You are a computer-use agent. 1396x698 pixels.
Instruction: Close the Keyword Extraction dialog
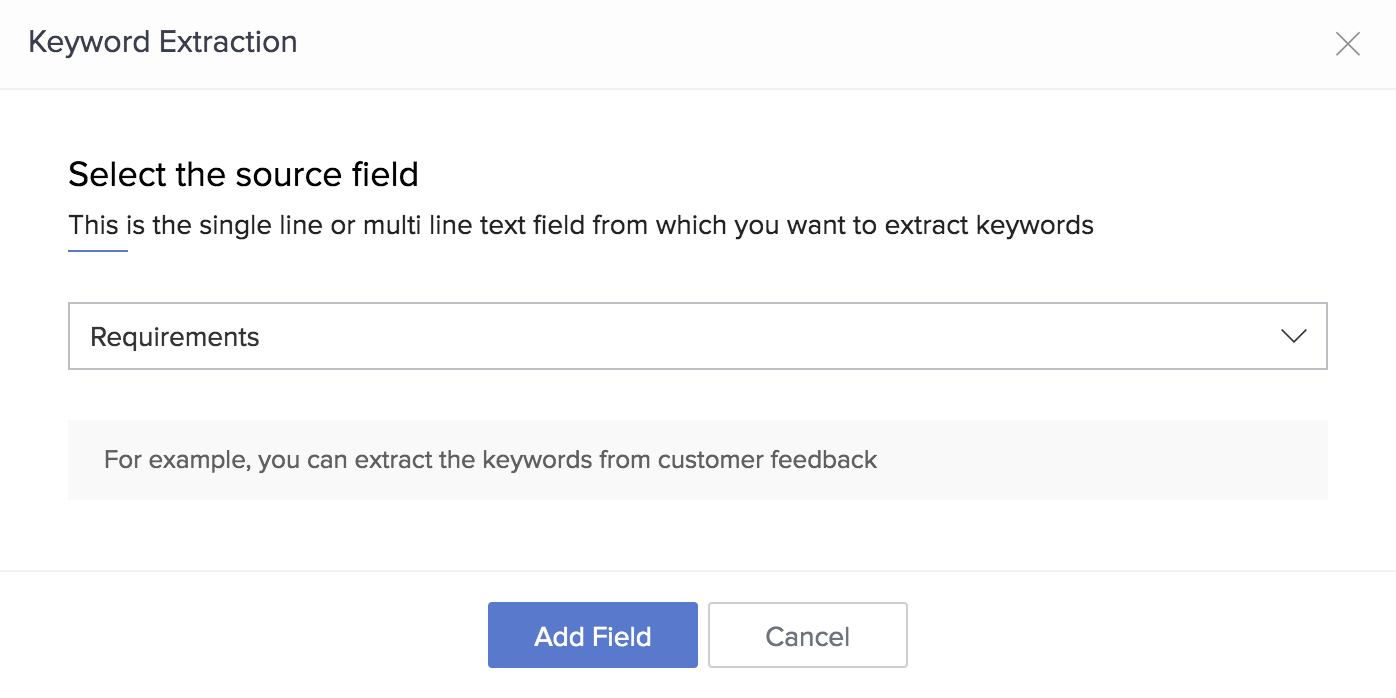[1347, 44]
